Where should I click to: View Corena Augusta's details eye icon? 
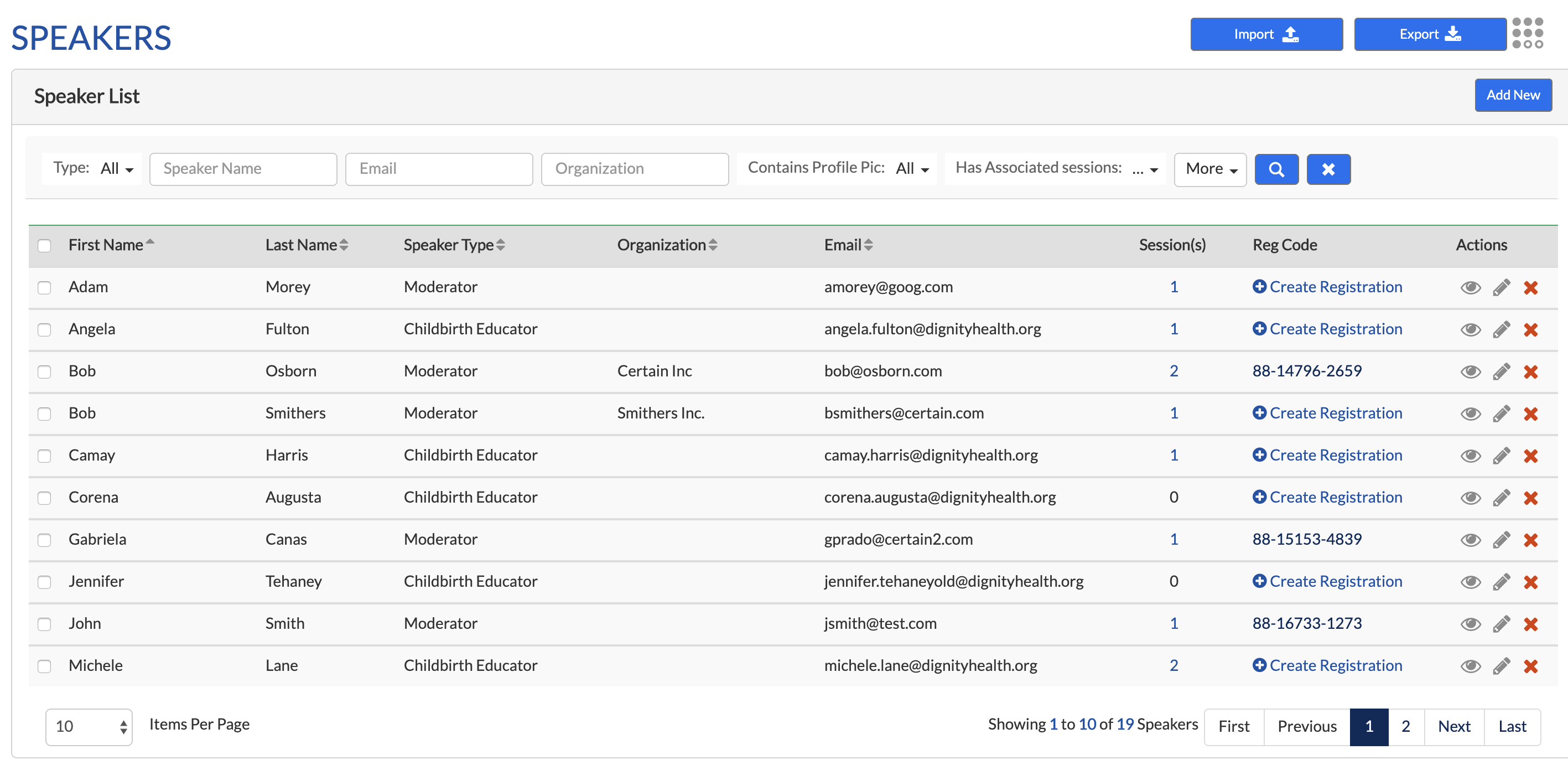[x=1471, y=498]
